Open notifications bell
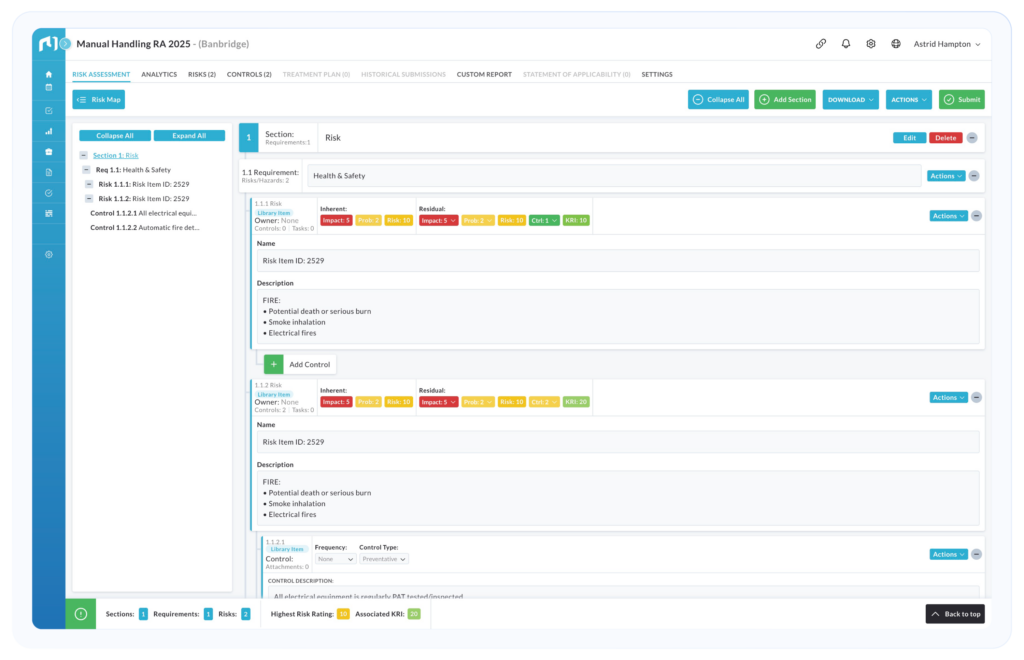Screen dimensions: 1024x660 point(846,44)
